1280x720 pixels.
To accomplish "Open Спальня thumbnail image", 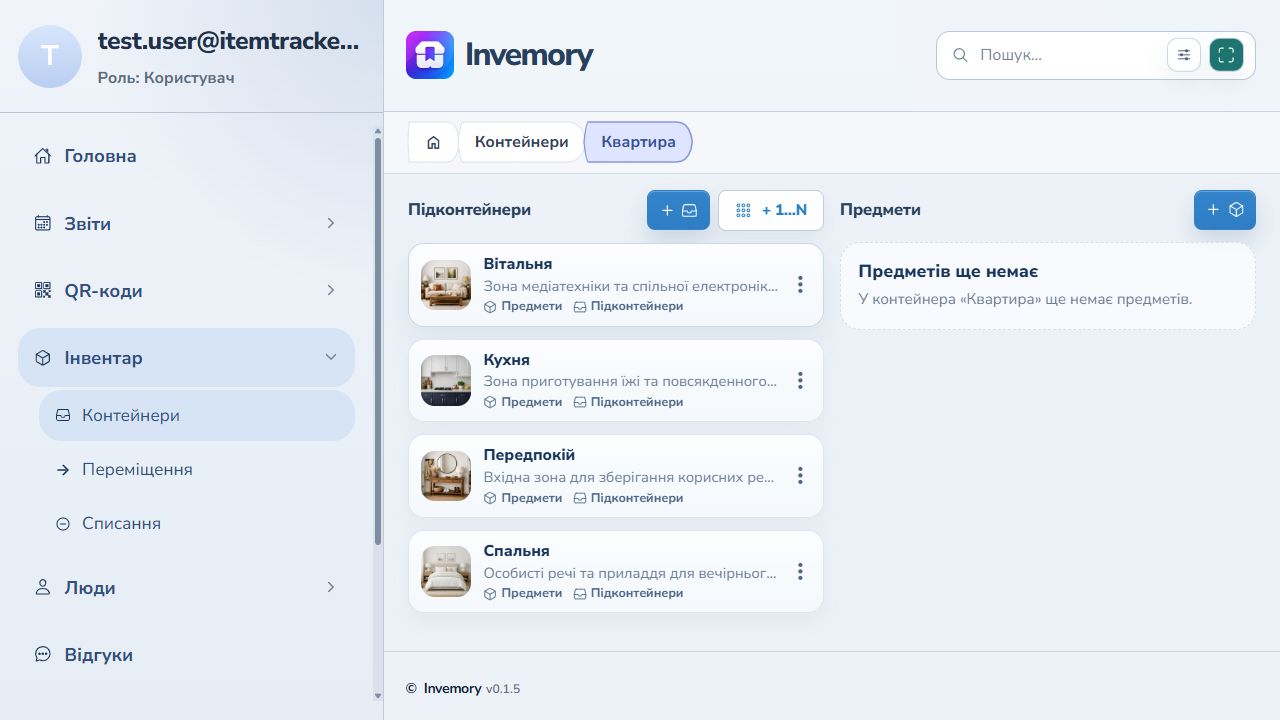I will point(446,571).
